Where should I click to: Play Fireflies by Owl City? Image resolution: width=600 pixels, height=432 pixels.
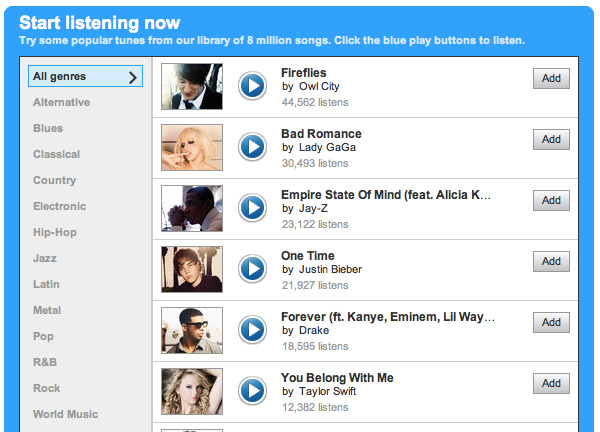252,86
